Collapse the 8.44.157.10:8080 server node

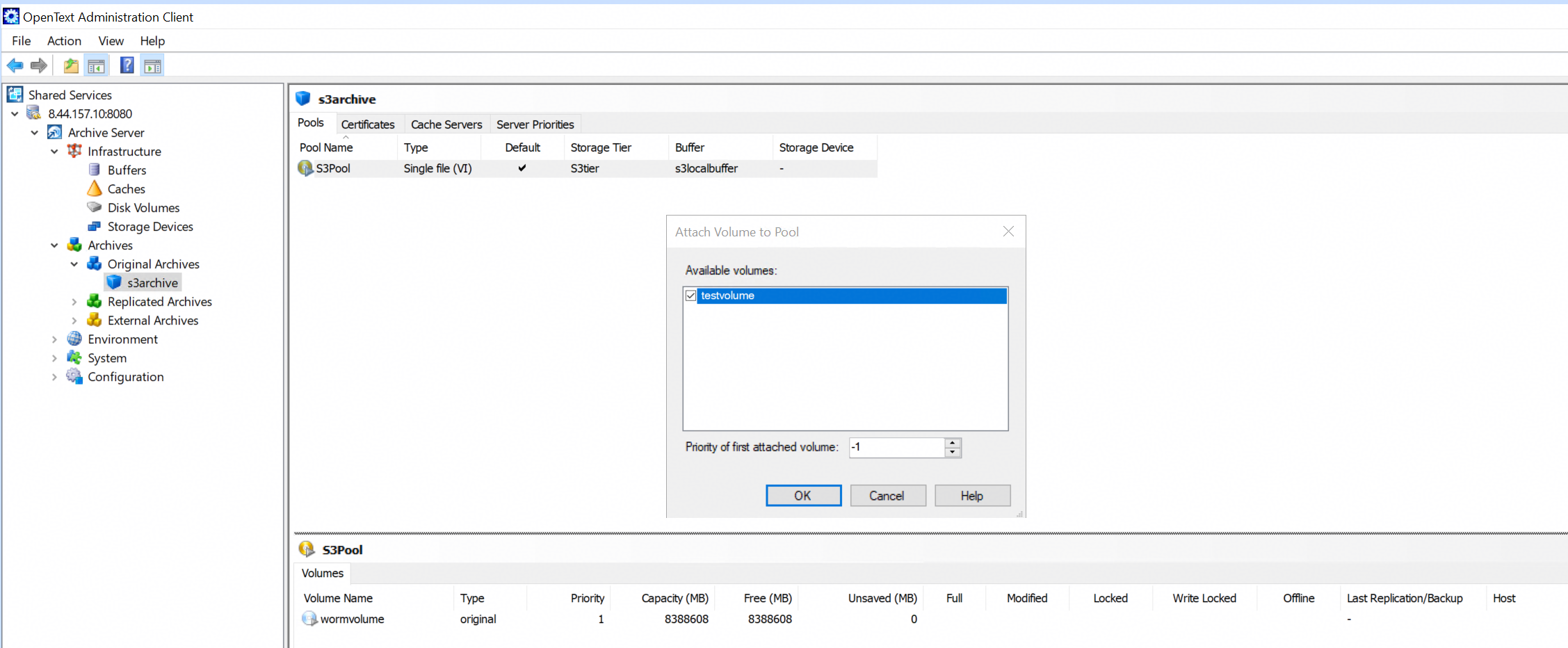point(15,113)
